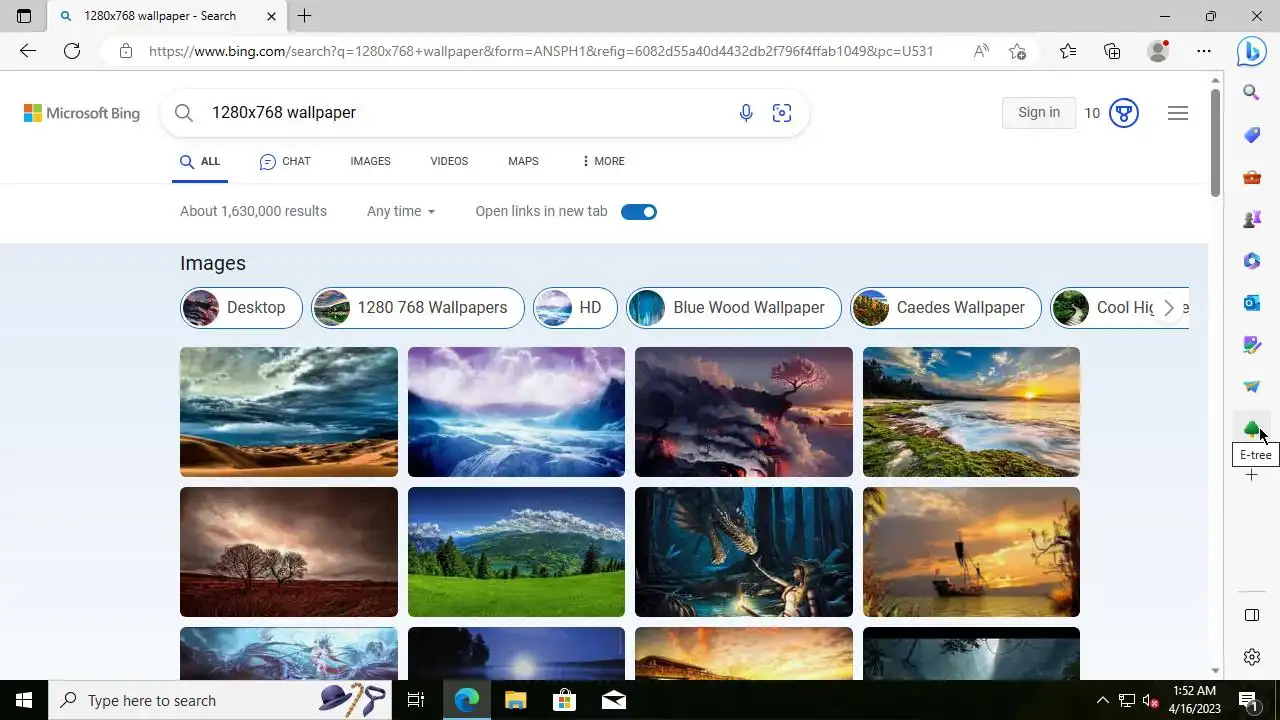The width and height of the screenshot is (1280, 720).
Task: Open the purple glacier mountains thumbnail
Action: click(x=516, y=412)
